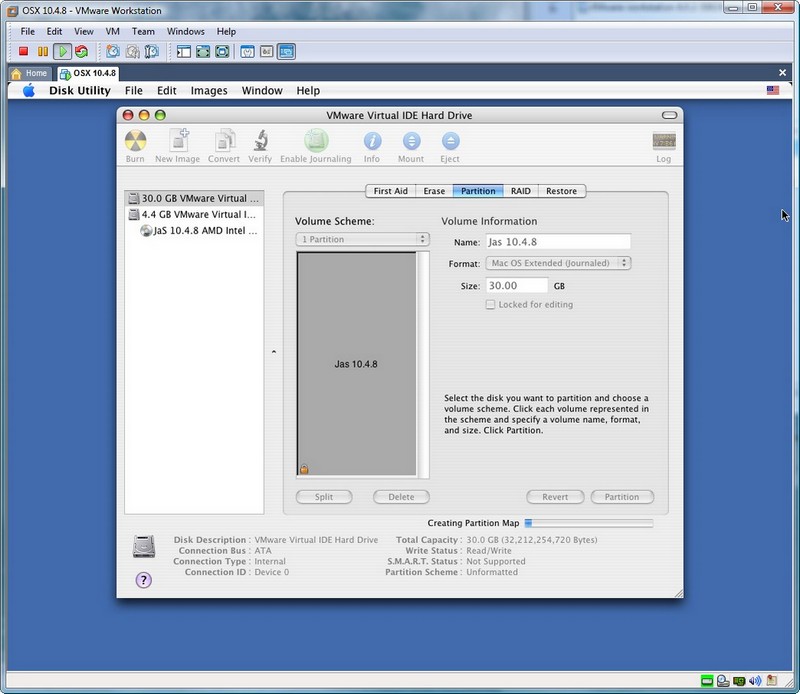Viewport: 800px width, 694px height.
Task: Open the VM menu in VMware Workstation
Action: [113, 31]
